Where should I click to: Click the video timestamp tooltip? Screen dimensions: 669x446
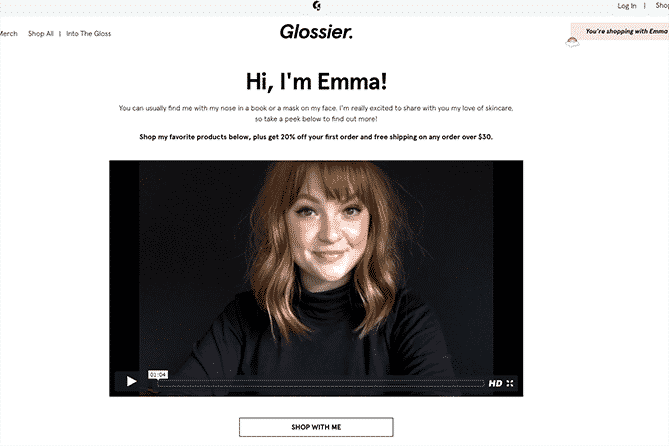(158, 374)
